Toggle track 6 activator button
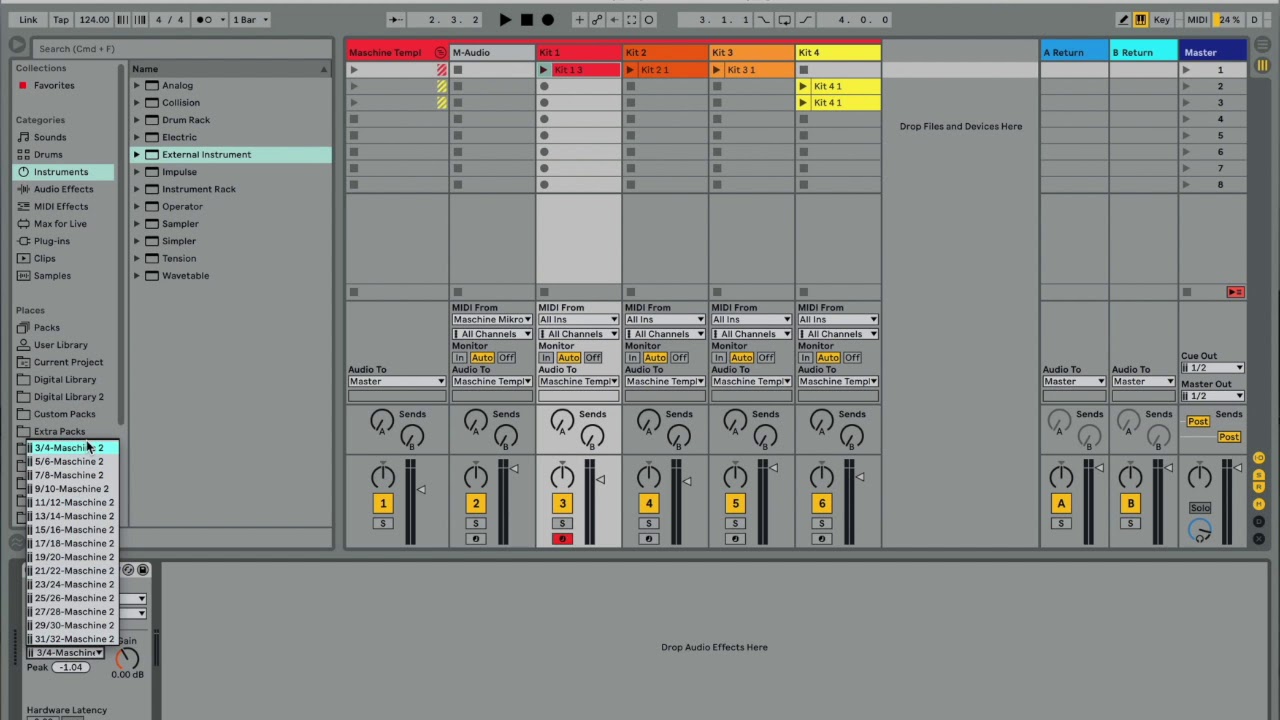The width and height of the screenshot is (1280, 720). [821, 503]
